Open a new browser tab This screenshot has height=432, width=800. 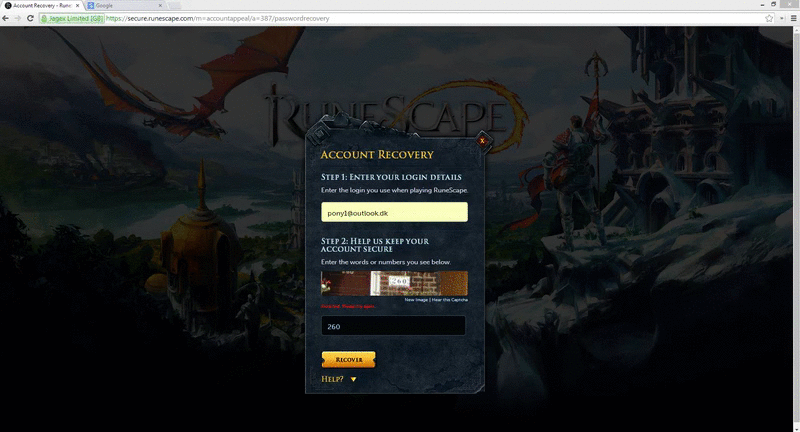[x=174, y=6]
